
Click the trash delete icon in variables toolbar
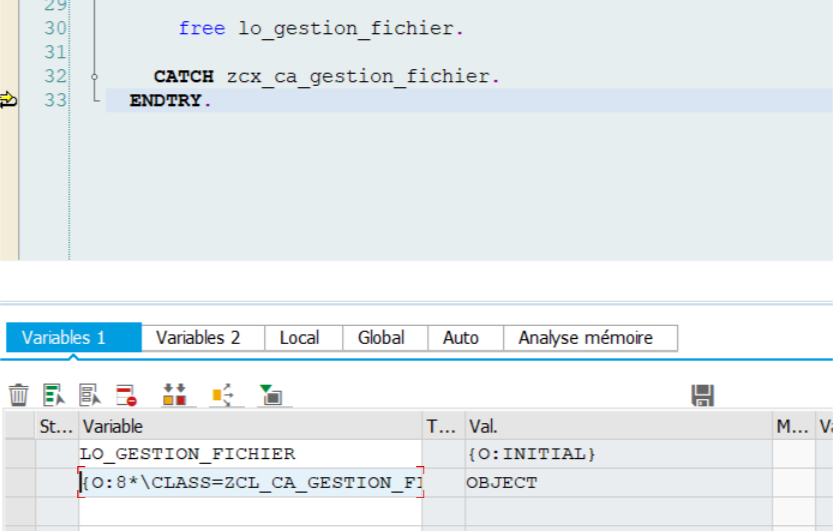[x=19, y=395]
